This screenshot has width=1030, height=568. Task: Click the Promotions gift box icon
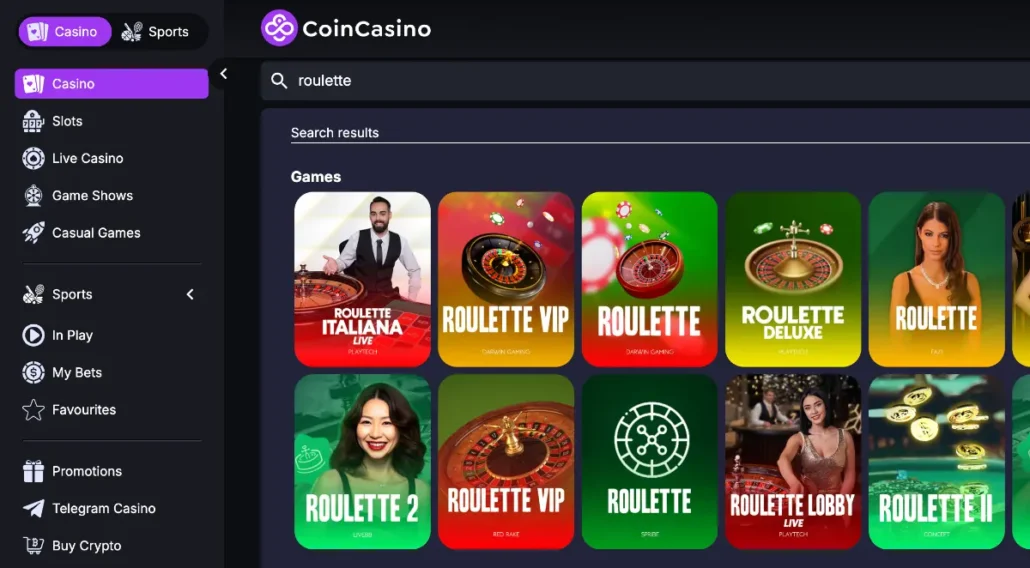point(33,471)
